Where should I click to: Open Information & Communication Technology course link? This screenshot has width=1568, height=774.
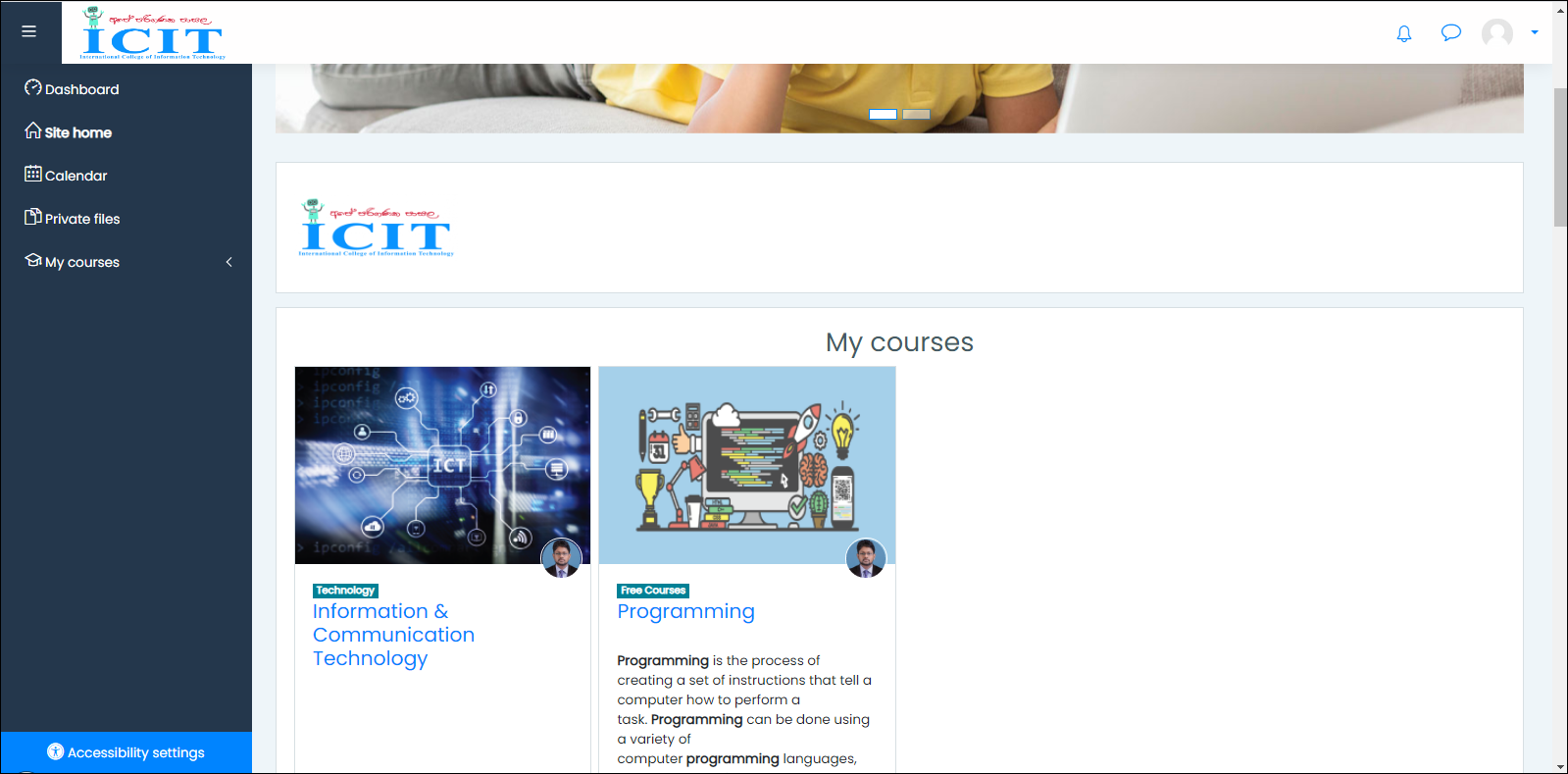click(393, 635)
